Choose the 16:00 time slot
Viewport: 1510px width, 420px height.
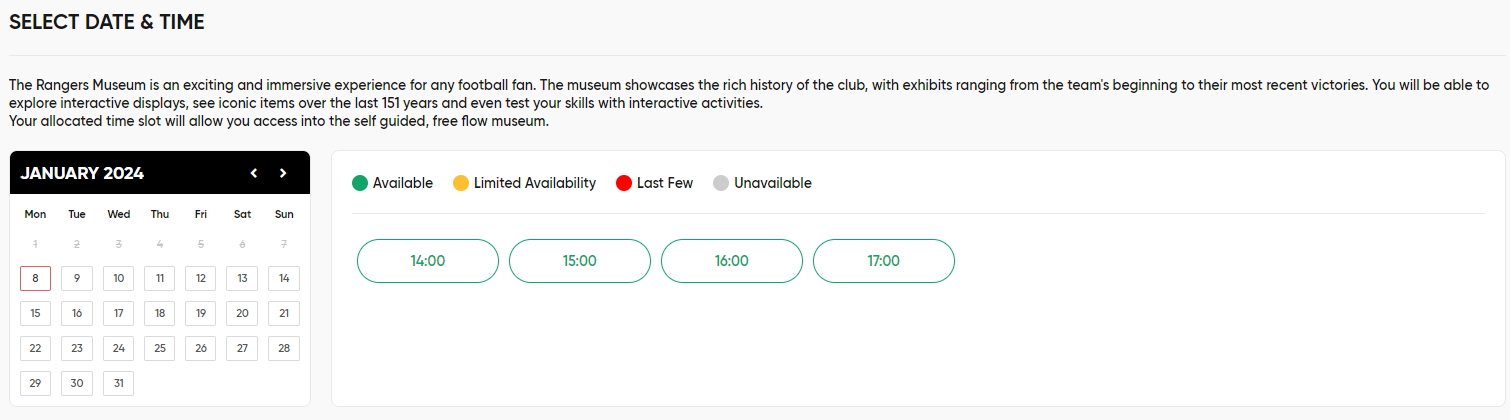[x=732, y=261]
